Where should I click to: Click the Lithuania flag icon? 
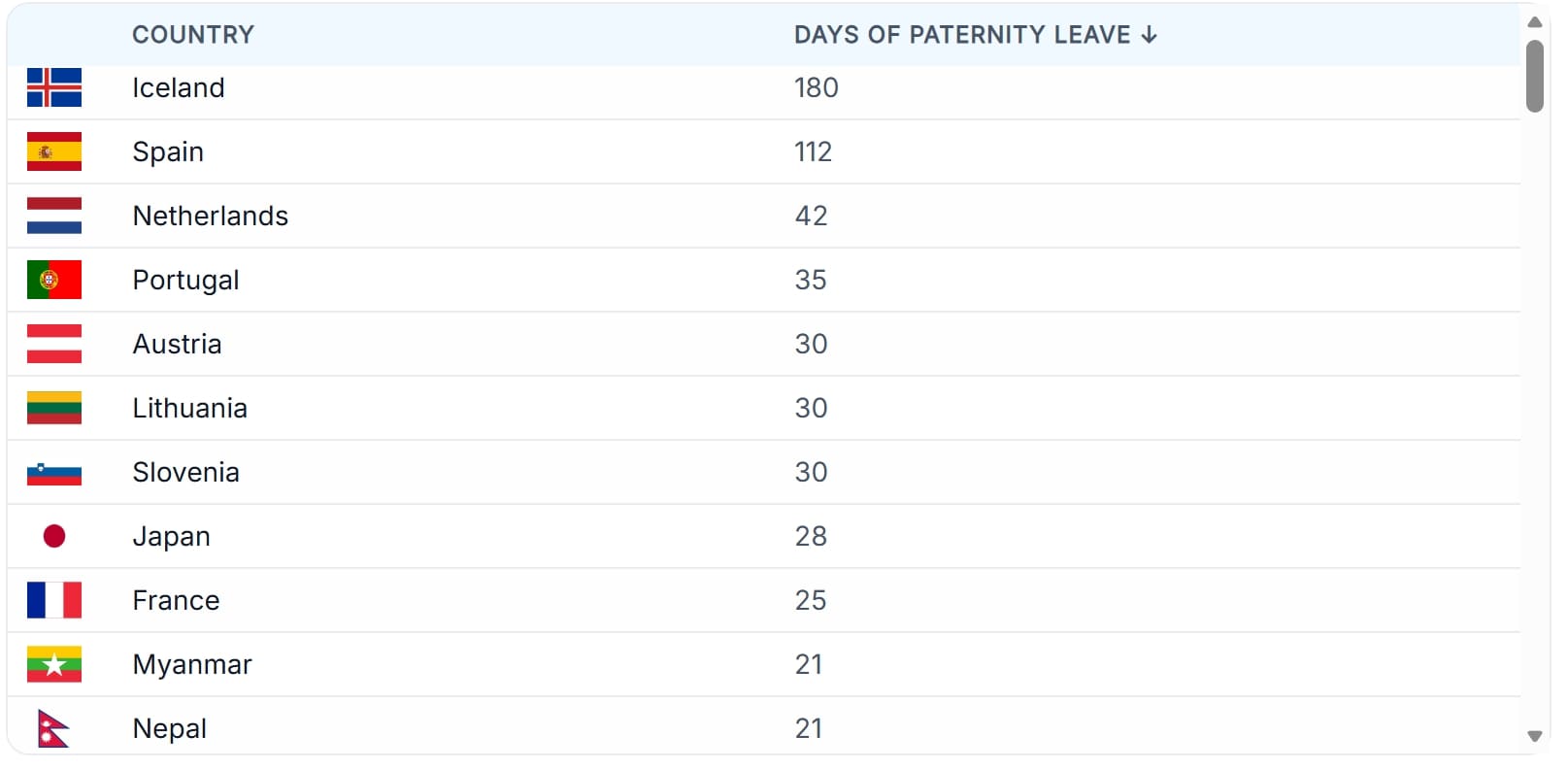54,408
